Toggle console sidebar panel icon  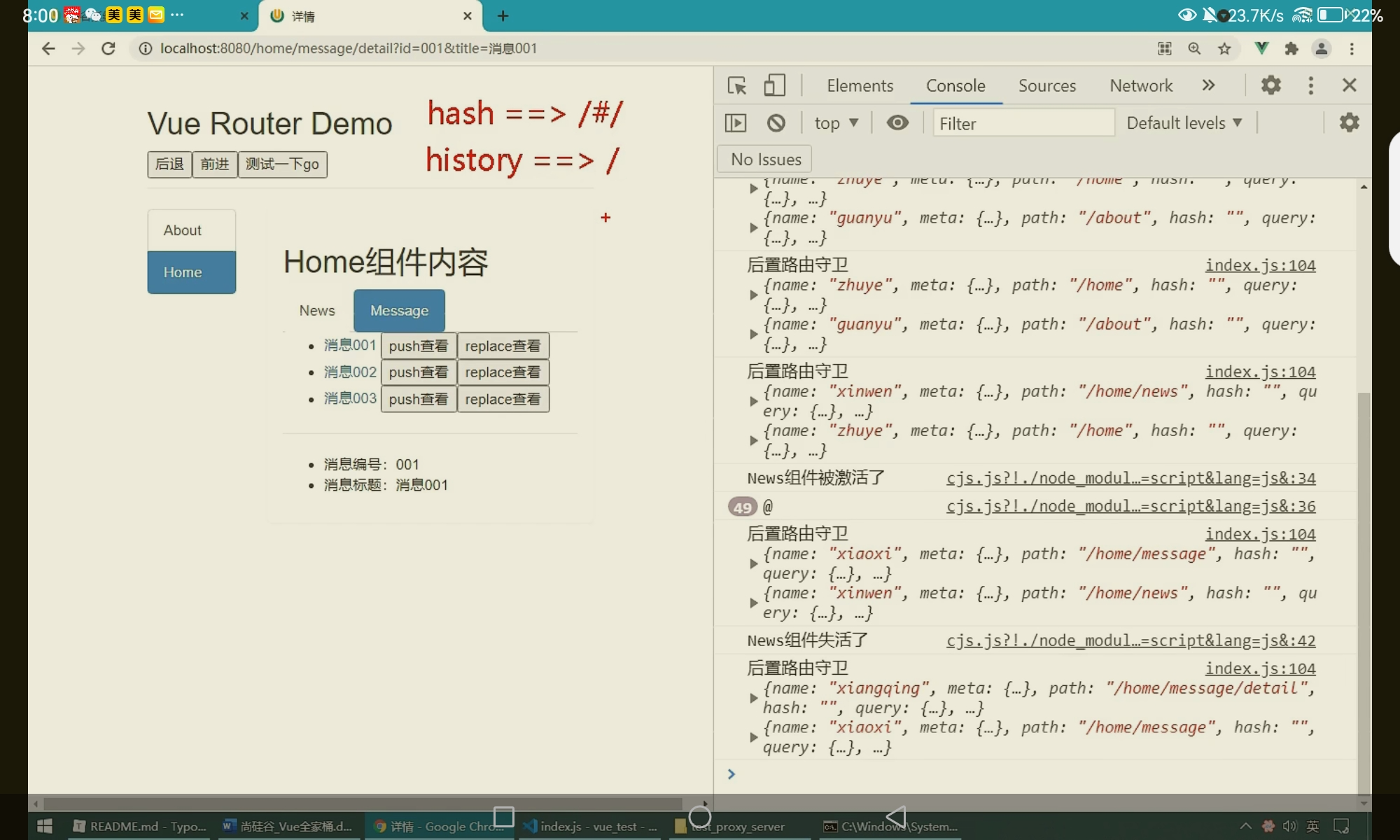[x=735, y=123]
